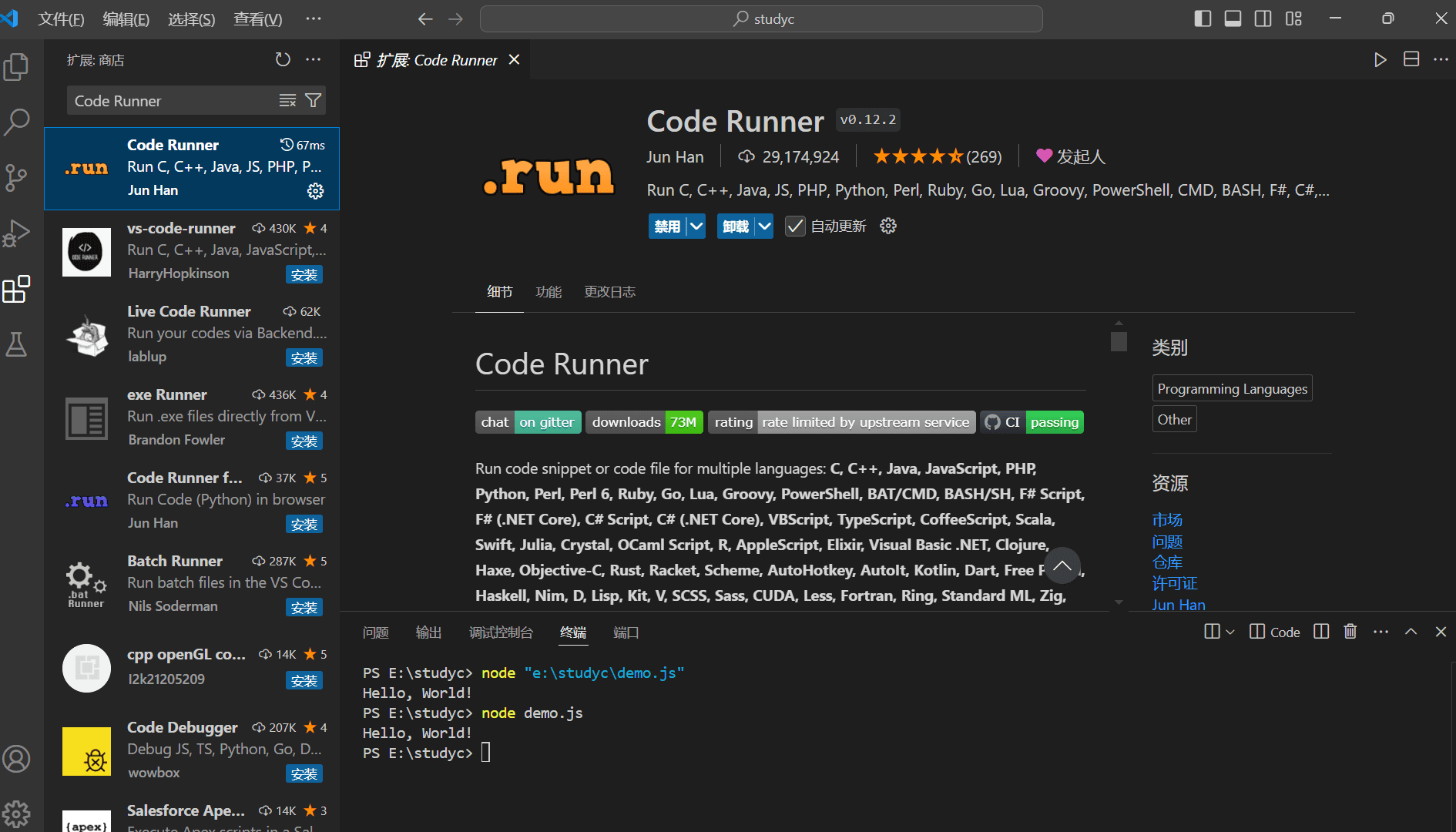This screenshot has height=832, width=1456.
Task: Switch to the 更改日志 changelog tab
Action: [x=609, y=292]
